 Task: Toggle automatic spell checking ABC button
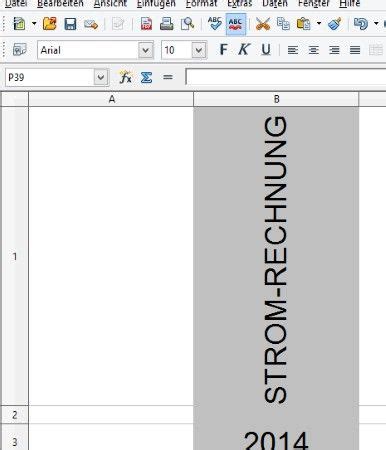[x=236, y=24]
